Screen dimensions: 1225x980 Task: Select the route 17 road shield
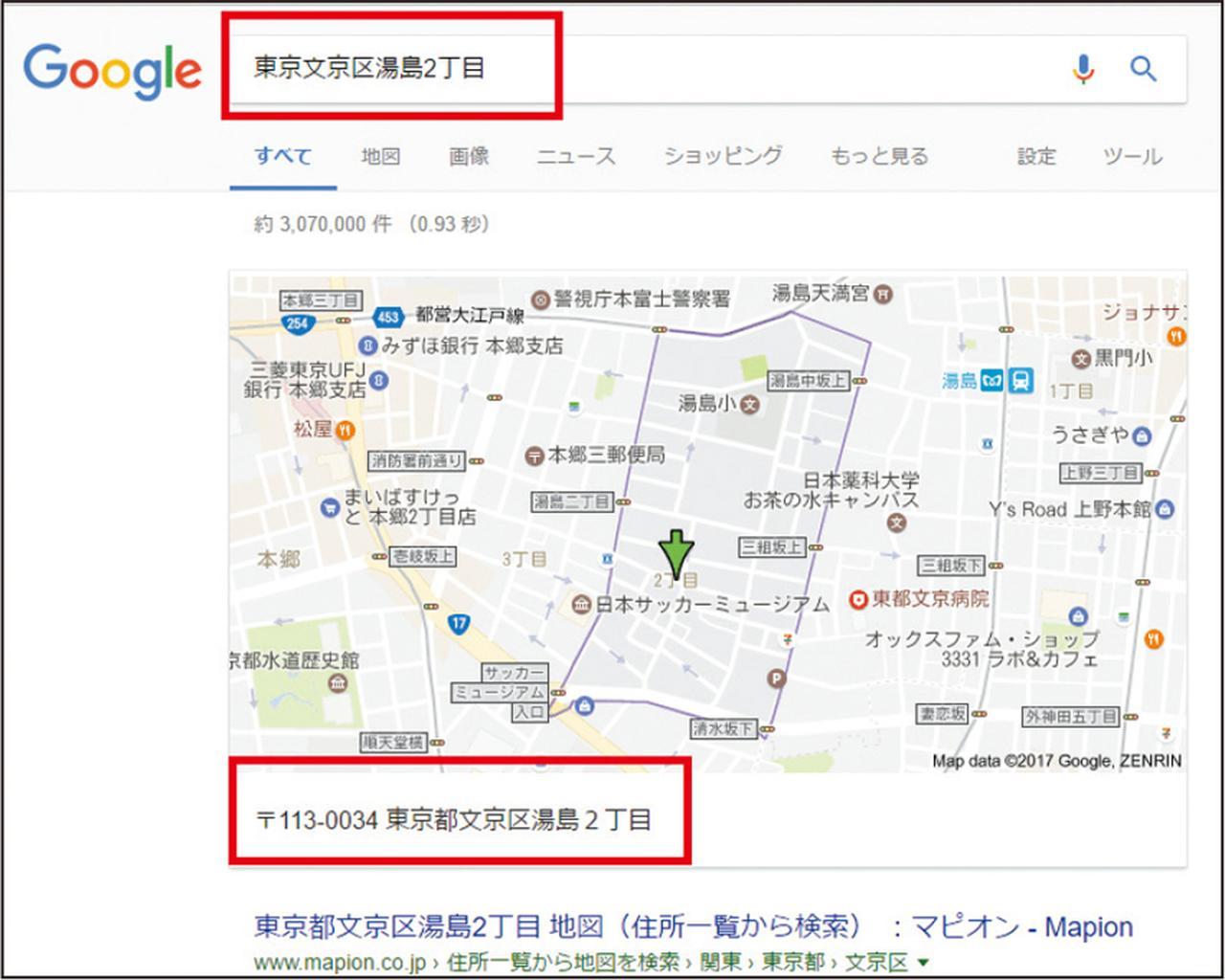[458, 624]
